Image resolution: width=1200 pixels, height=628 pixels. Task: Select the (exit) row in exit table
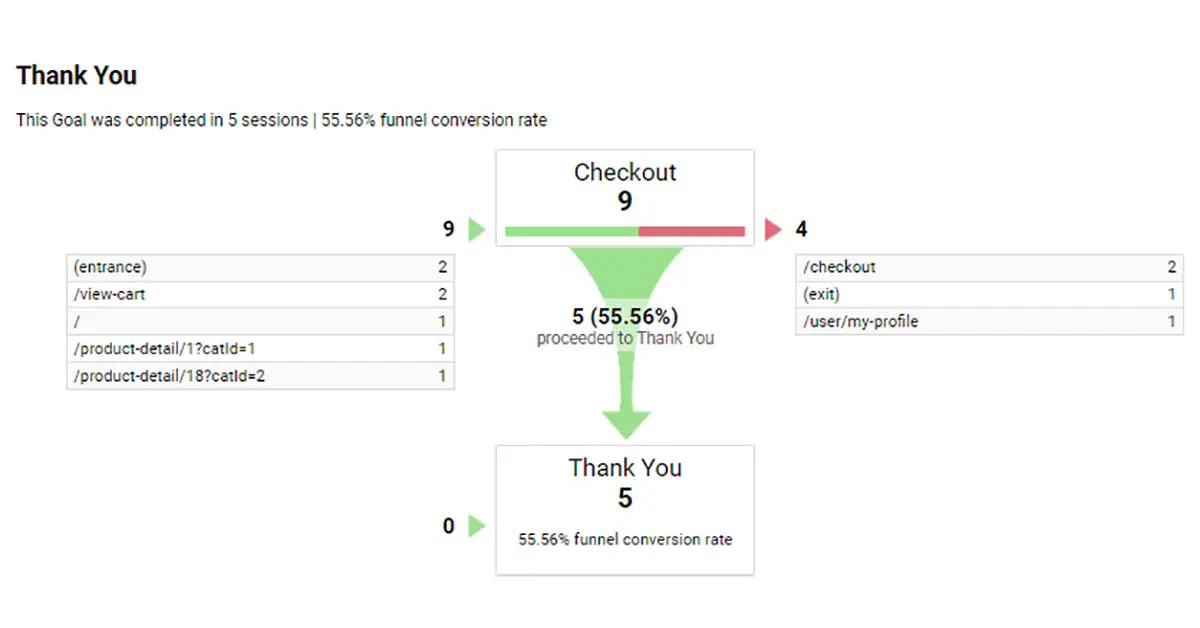pyautogui.click(x=989, y=294)
